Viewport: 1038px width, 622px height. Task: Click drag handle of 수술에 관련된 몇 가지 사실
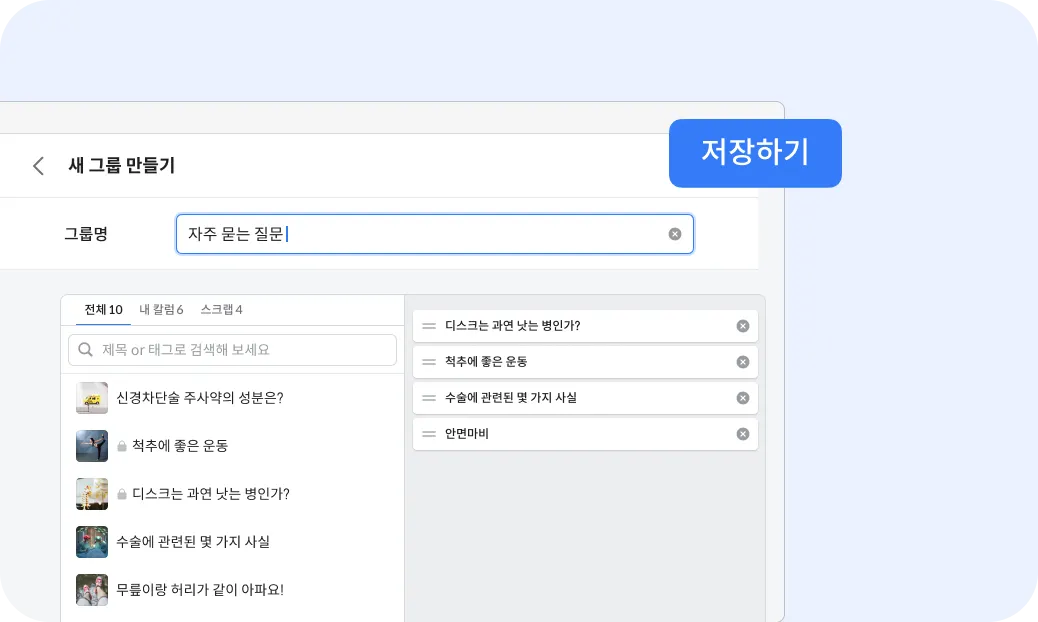click(x=429, y=398)
